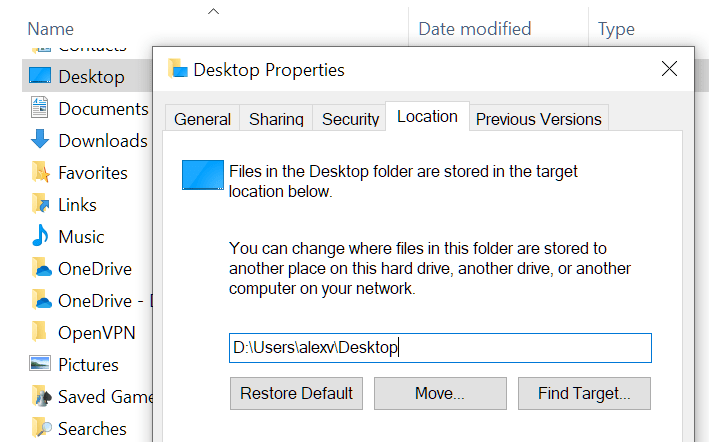This screenshot has height=442, width=709.
Task: Click the Move... button
Action: click(x=440, y=393)
